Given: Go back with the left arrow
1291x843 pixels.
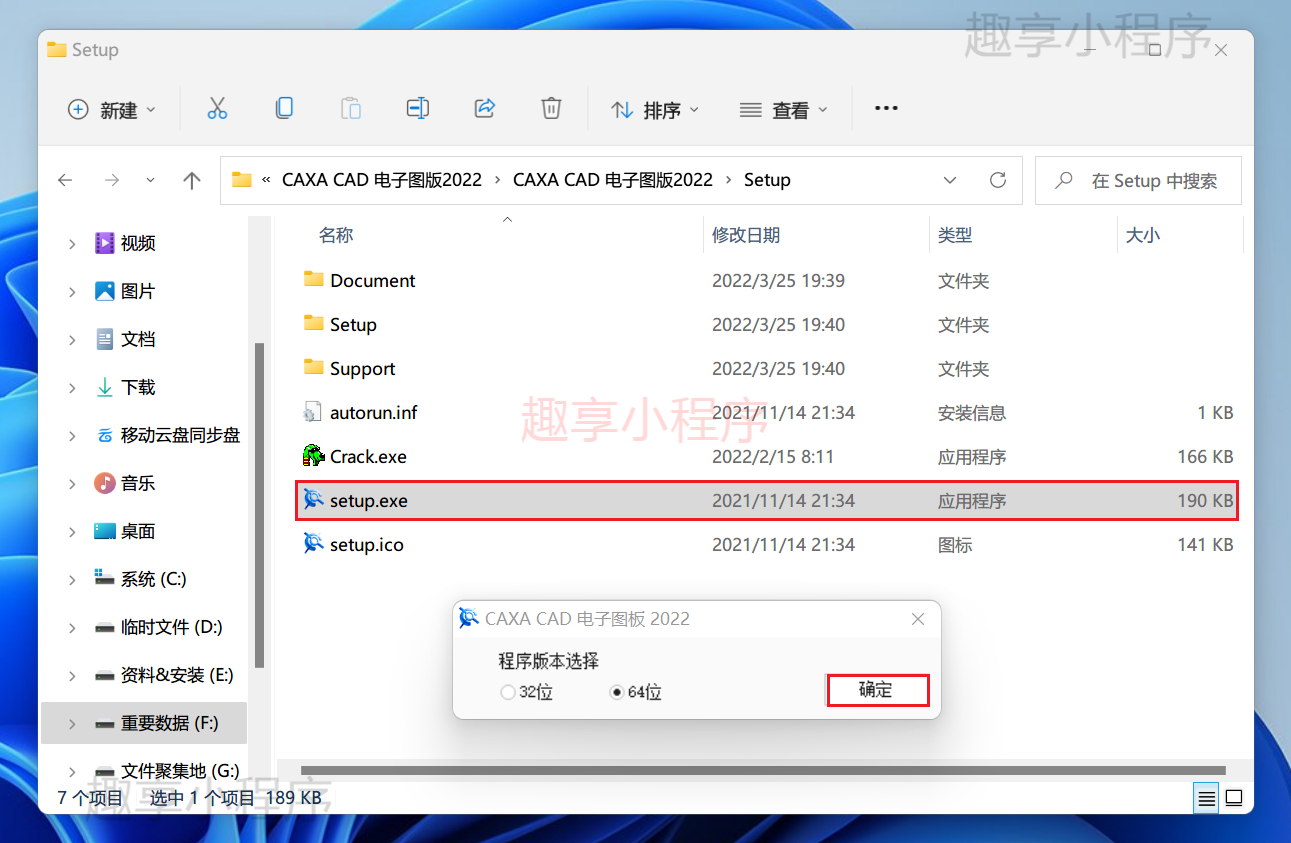Looking at the screenshot, I should coord(65,180).
